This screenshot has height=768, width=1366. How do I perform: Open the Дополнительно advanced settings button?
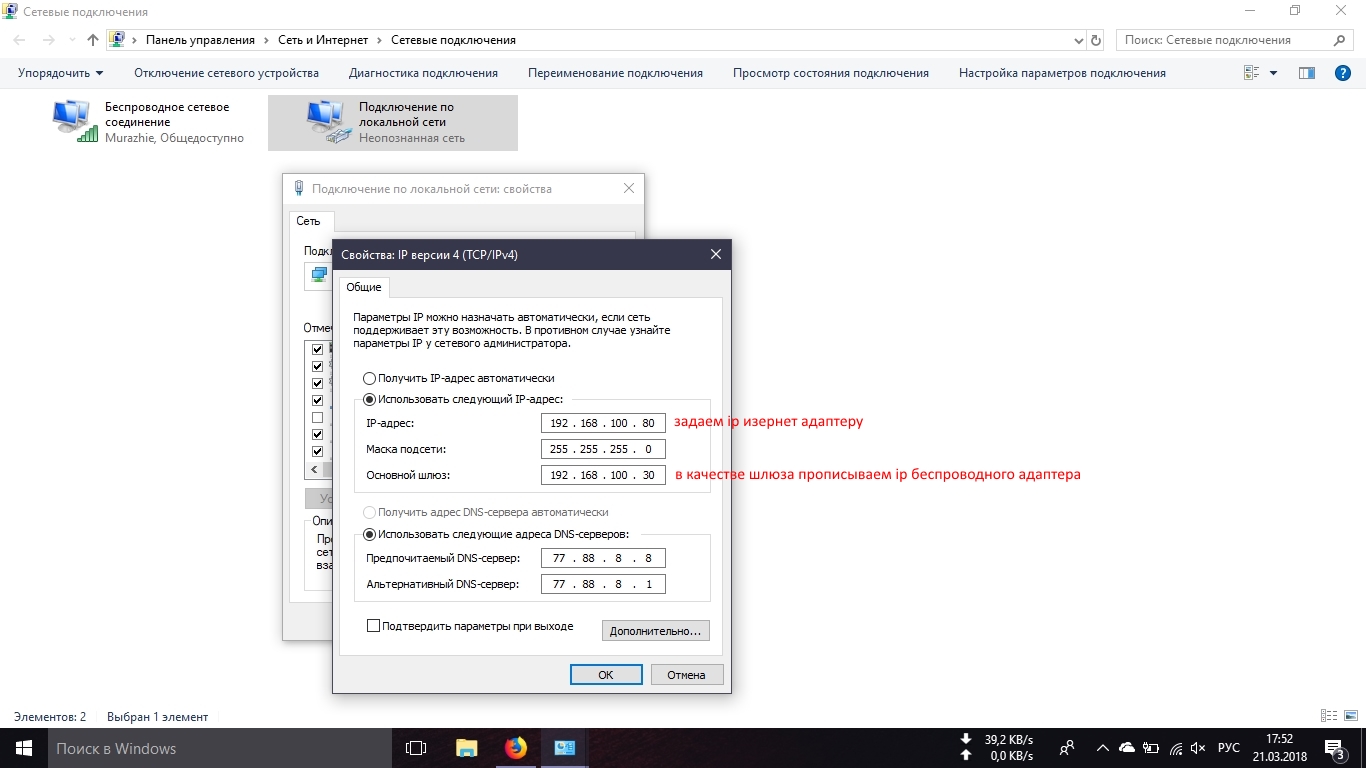[x=655, y=631]
